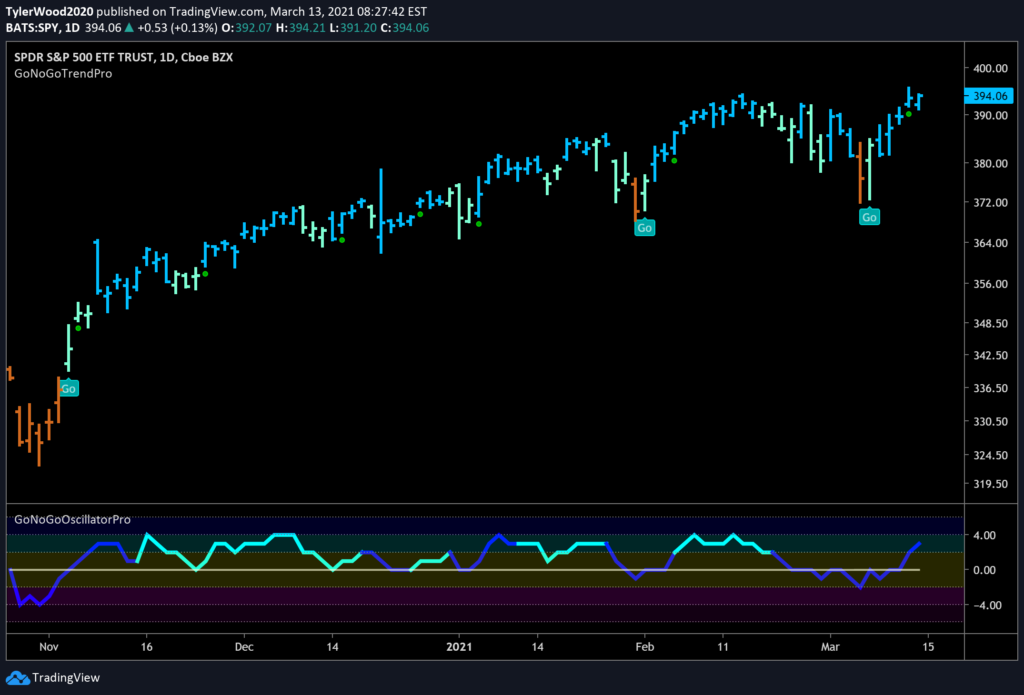Screen dimensions: 1024x695
Task: Click the L:391.20 low value
Action: (352, 27)
